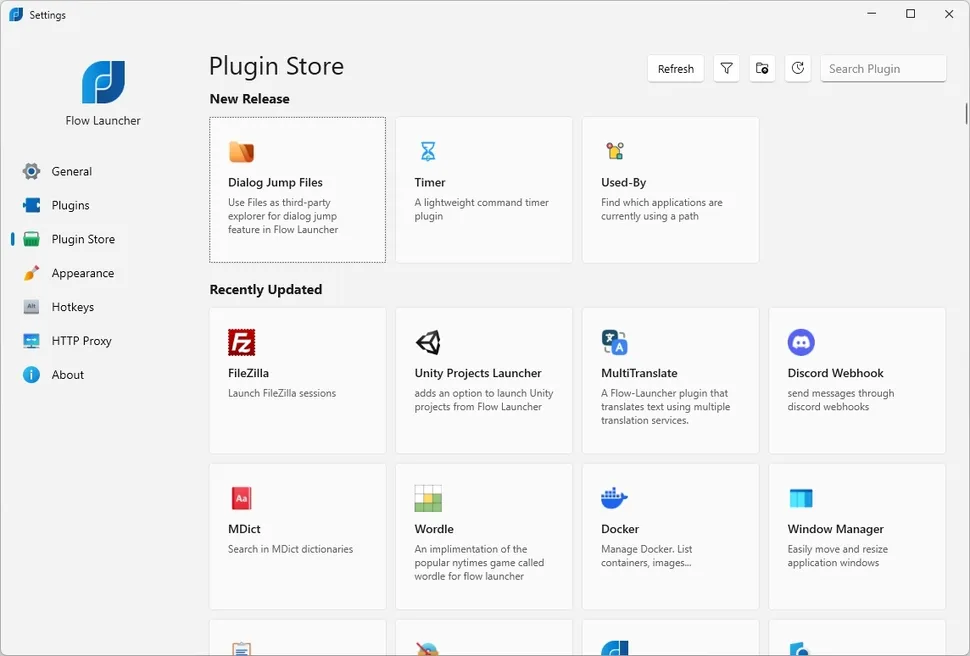Click the vertical scrollbar on the right
Screen dimensions: 970x656
[x=963, y=115]
